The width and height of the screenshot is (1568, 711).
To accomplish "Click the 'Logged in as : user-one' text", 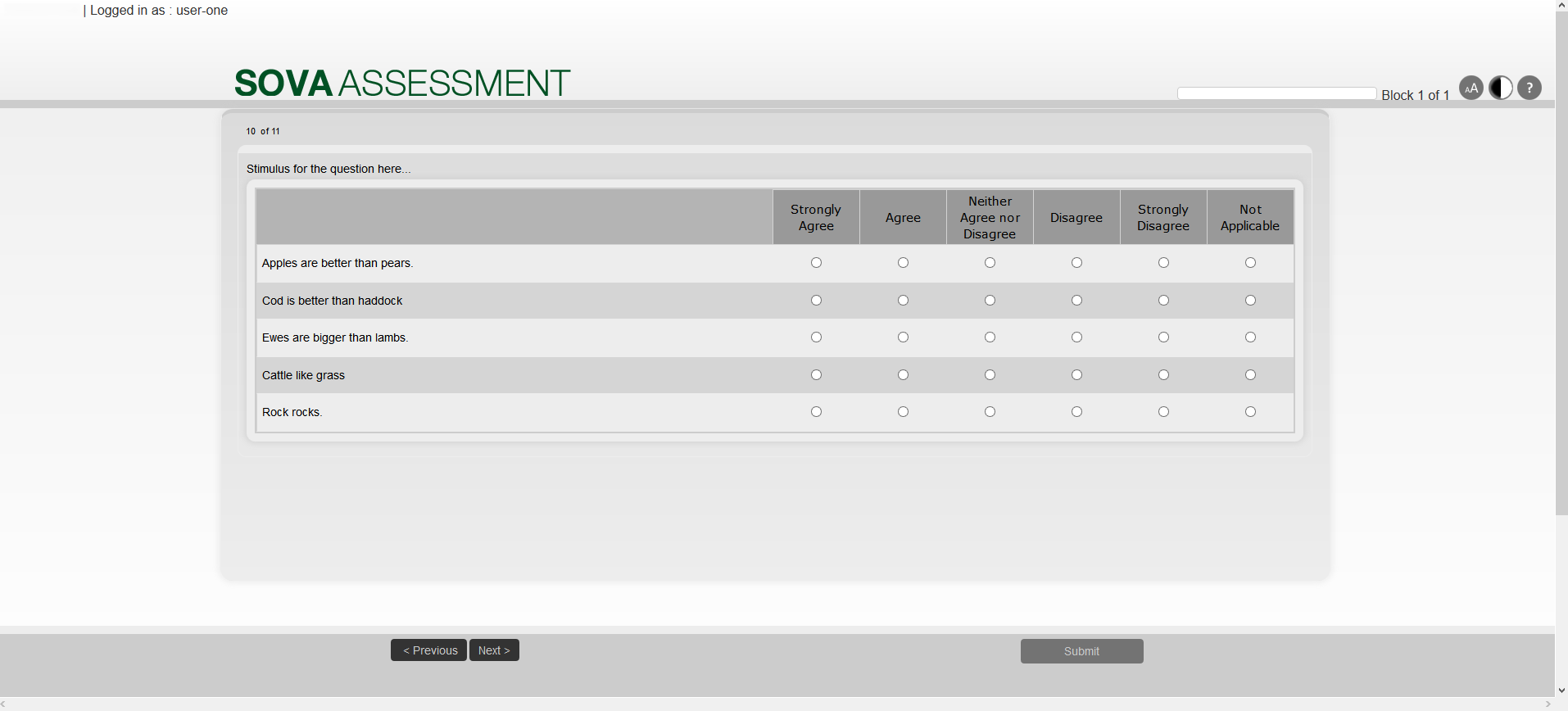I will tap(159, 11).
